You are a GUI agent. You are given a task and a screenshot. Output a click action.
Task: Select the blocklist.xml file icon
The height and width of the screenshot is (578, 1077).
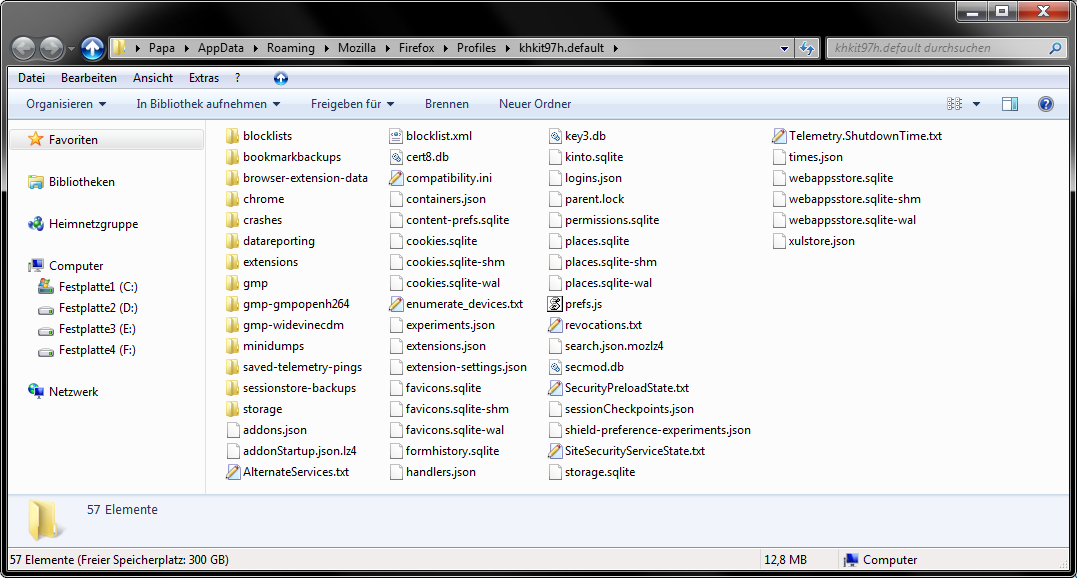396,136
